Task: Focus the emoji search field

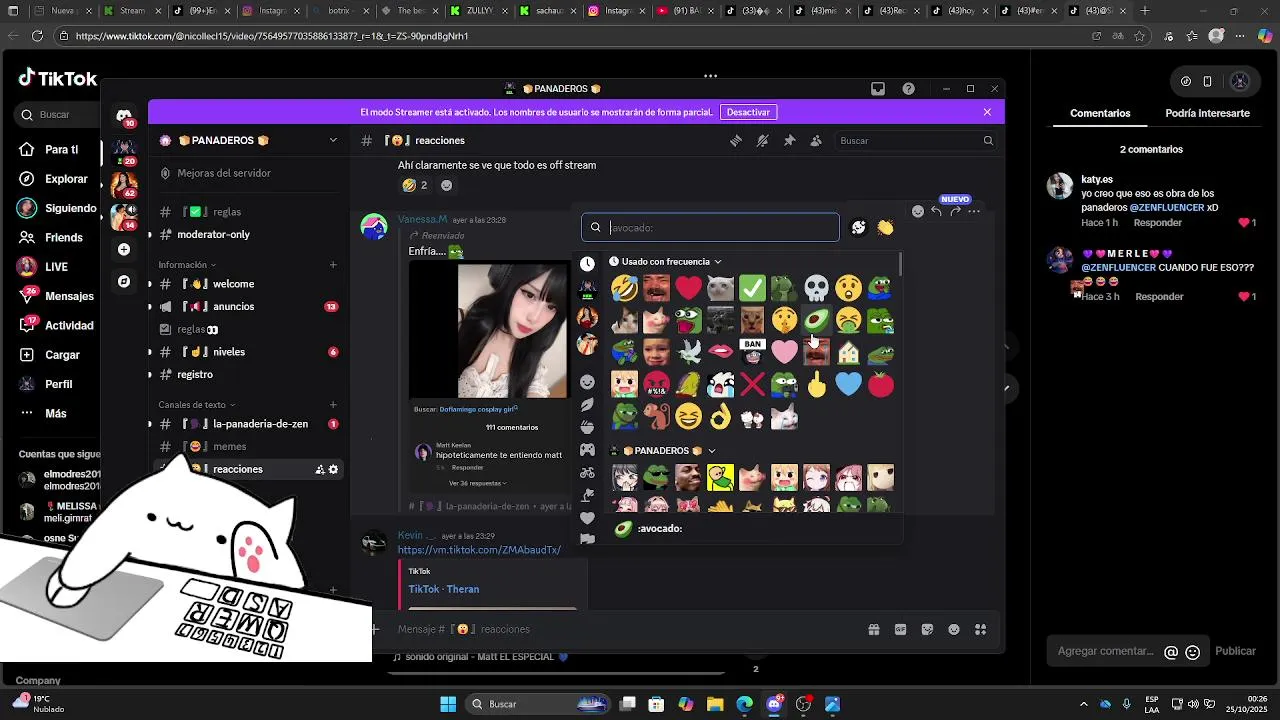Action: click(710, 228)
